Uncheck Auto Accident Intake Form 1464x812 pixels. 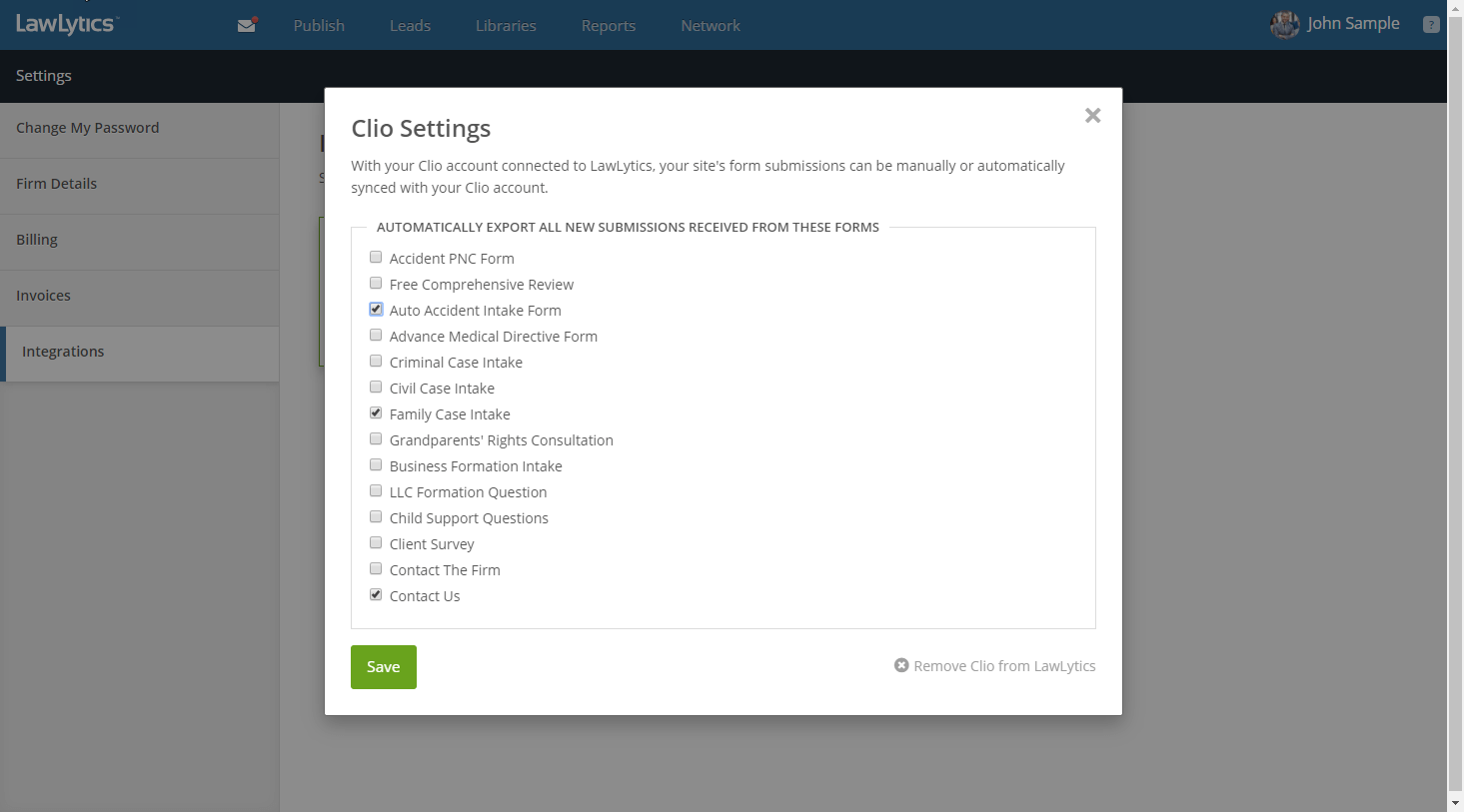coord(376,310)
